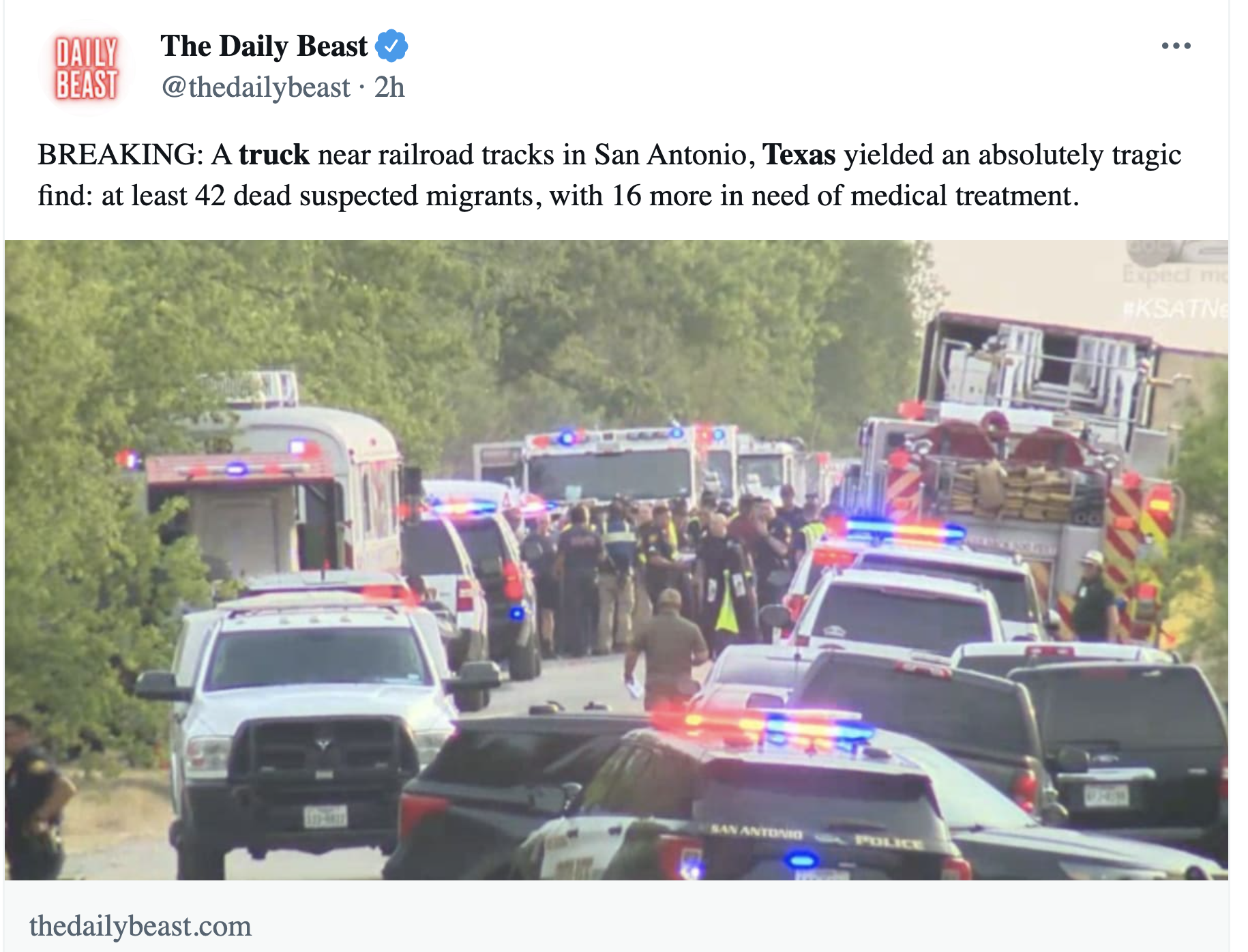This screenshot has width=1248, height=952.
Task: Visit the @thedailybeast handle
Action: [x=256, y=87]
